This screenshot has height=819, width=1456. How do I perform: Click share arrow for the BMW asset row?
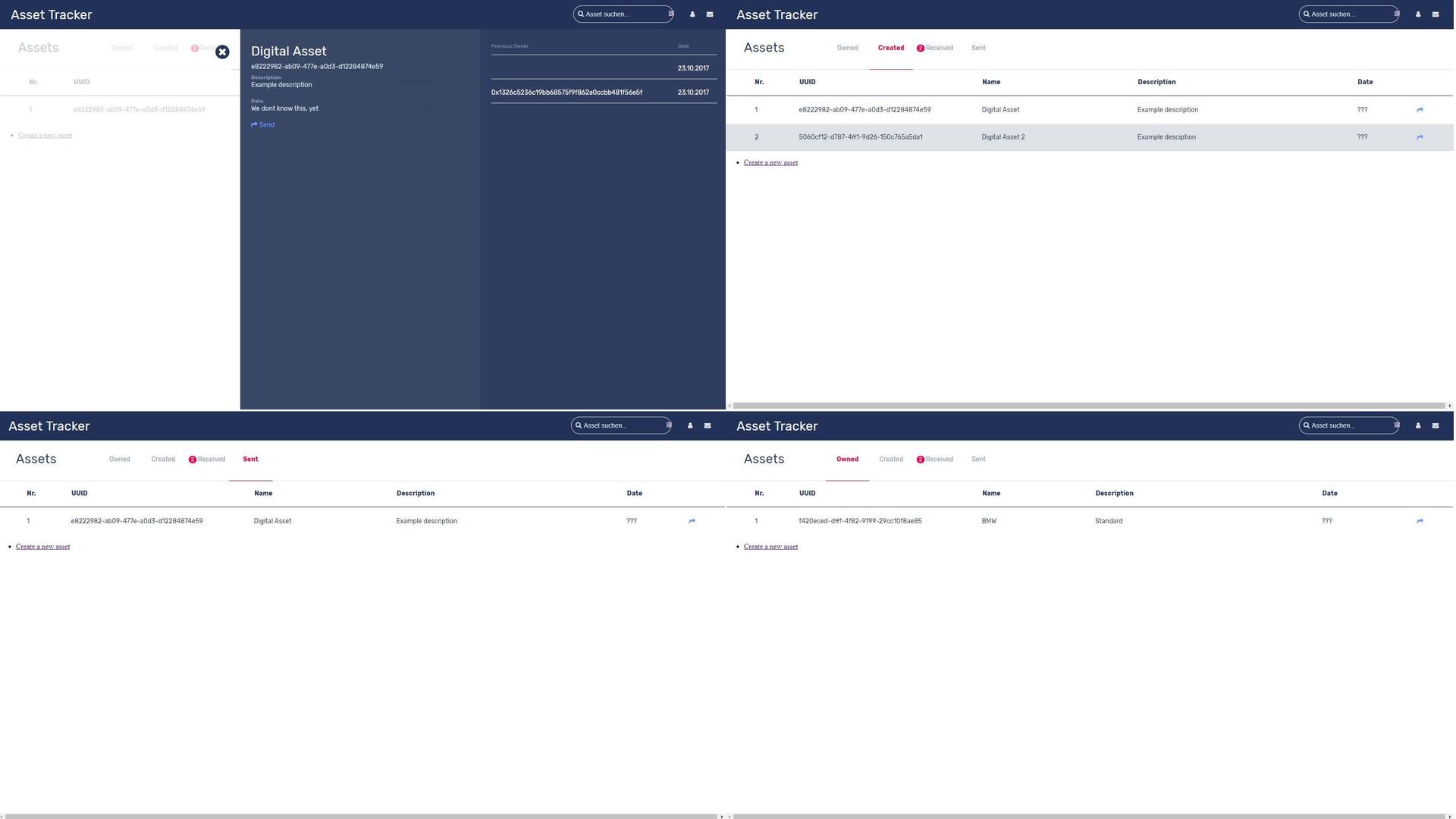[1420, 522]
